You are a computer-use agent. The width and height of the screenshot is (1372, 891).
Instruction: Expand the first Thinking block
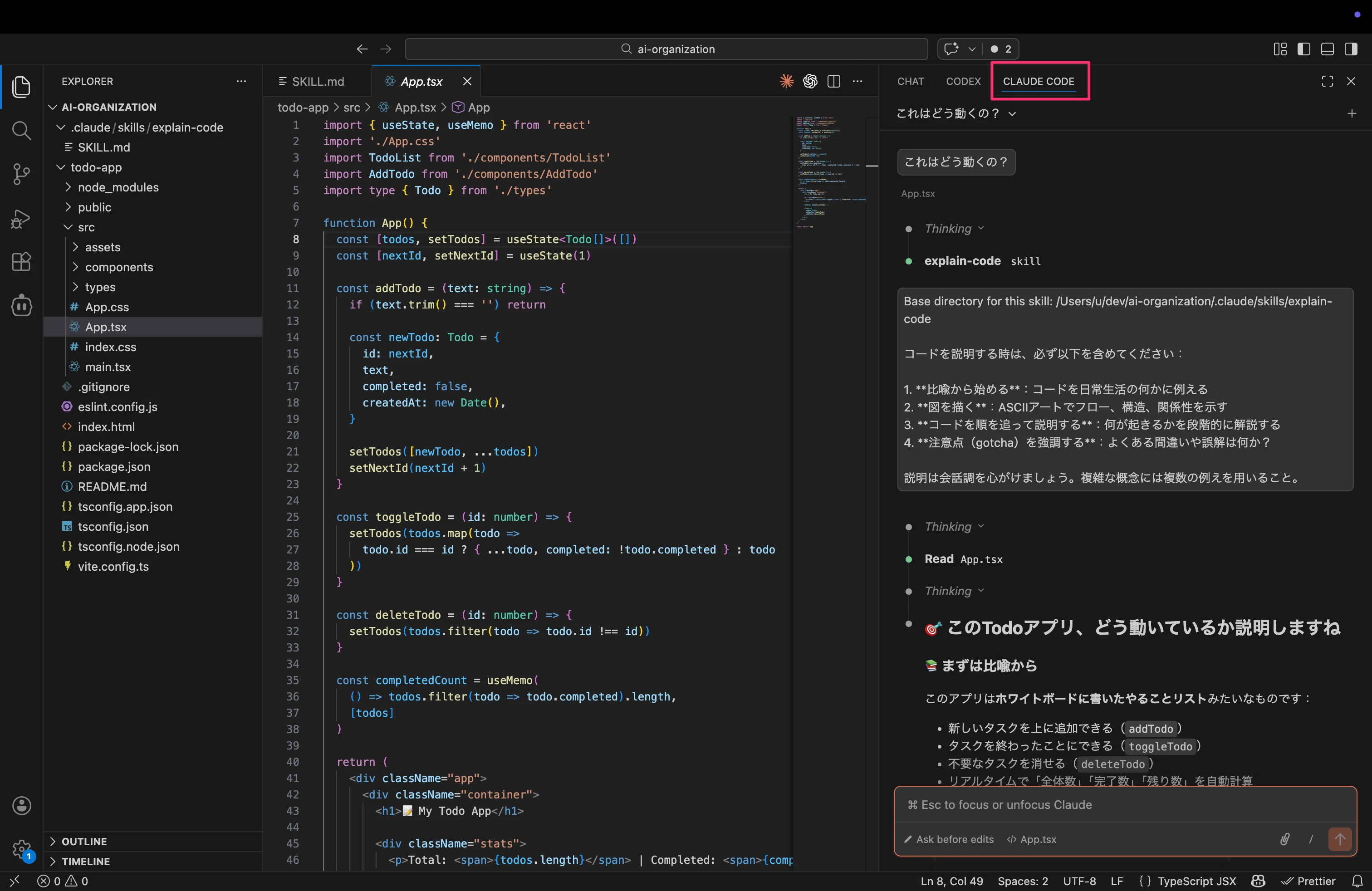click(x=954, y=228)
